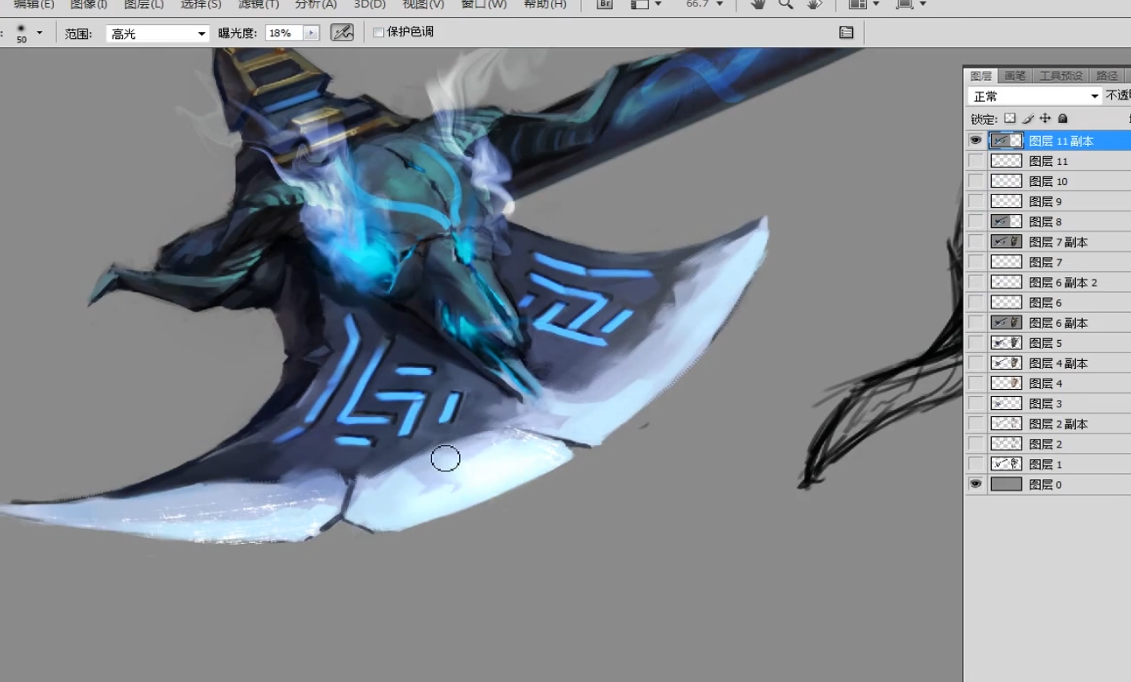Screen dimensions: 1131x682
Task: Open the 选择(S) menu
Action: click(x=201, y=4)
